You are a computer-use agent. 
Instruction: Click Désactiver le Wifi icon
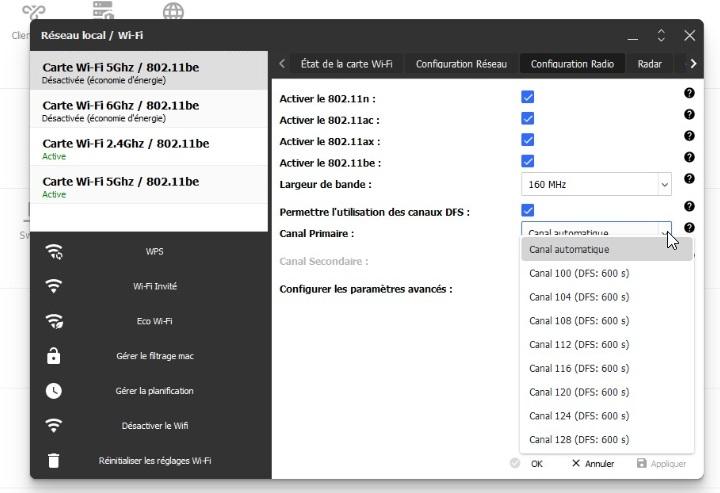(54, 426)
